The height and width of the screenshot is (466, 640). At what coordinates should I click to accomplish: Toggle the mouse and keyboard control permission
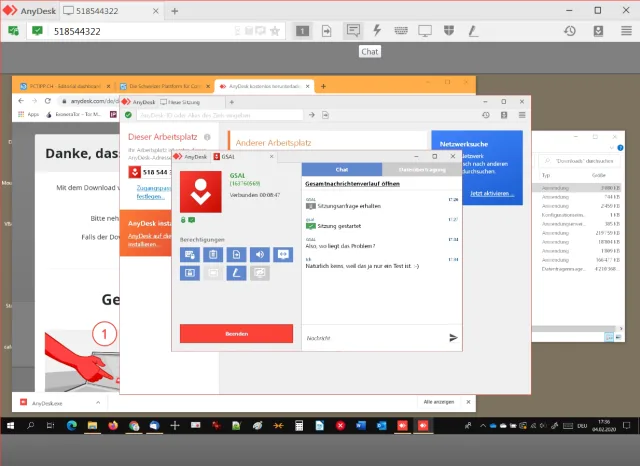(x=190, y=255)
